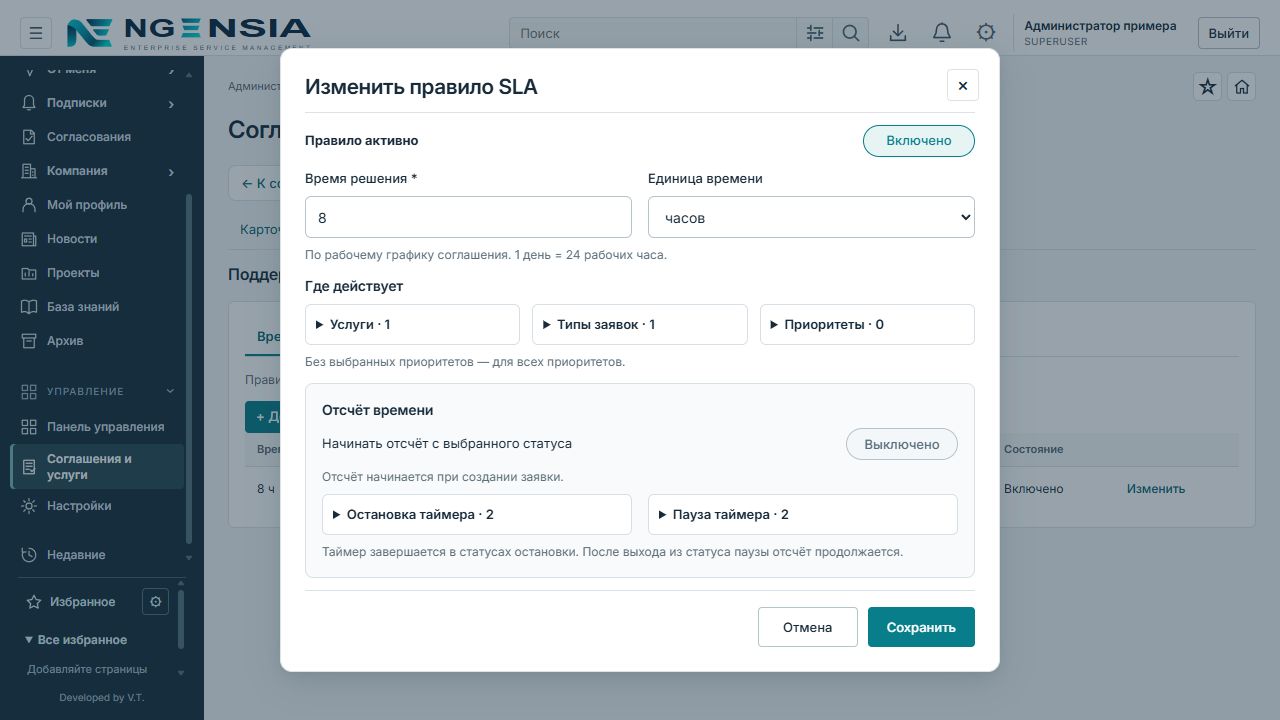Expand the 'Услуги · 1' section
The width and height of the screenshot is (1280, 720).
point(412,325)
